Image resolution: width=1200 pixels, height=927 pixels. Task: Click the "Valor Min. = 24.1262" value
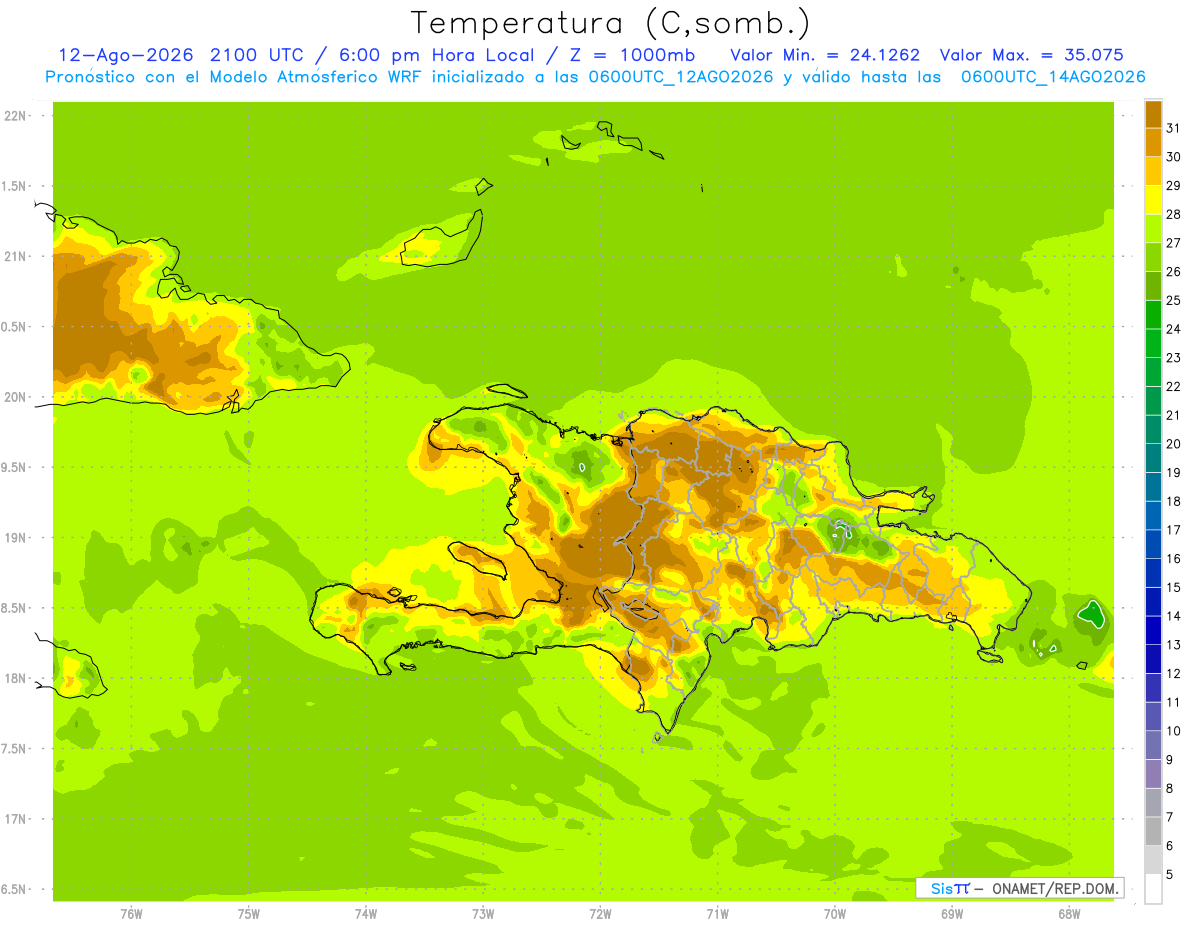pyautogui.click(x=825, y=55)
